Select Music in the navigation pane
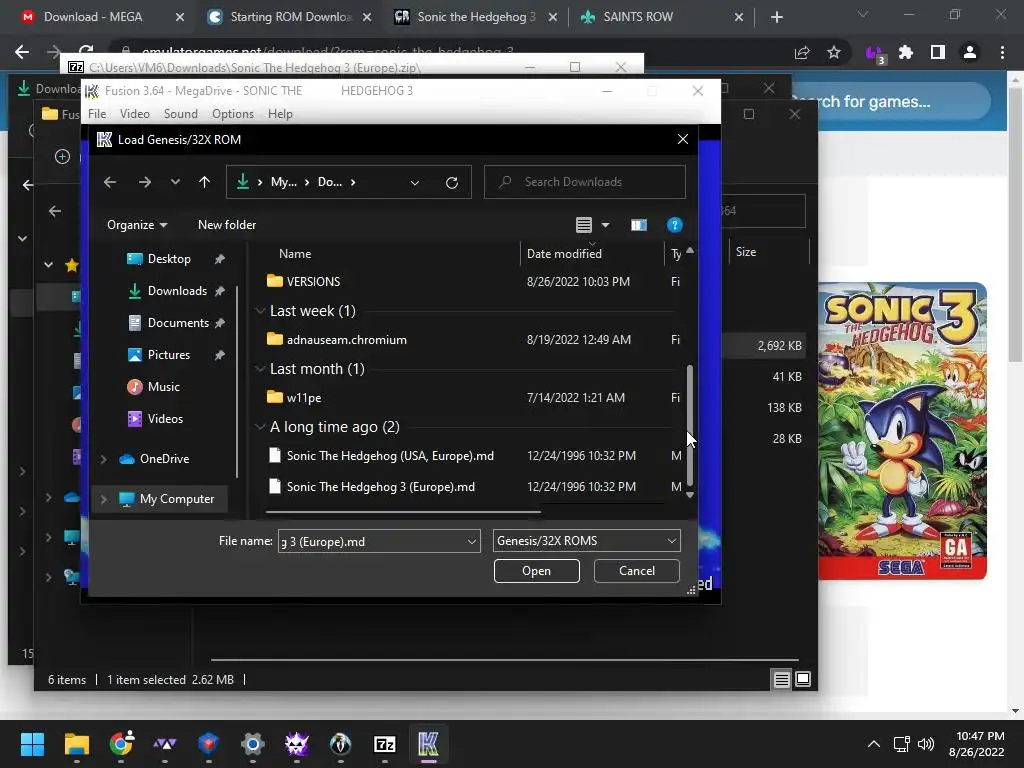The width and height of the screenshot is (1024, 768). [x=163, y=387]
